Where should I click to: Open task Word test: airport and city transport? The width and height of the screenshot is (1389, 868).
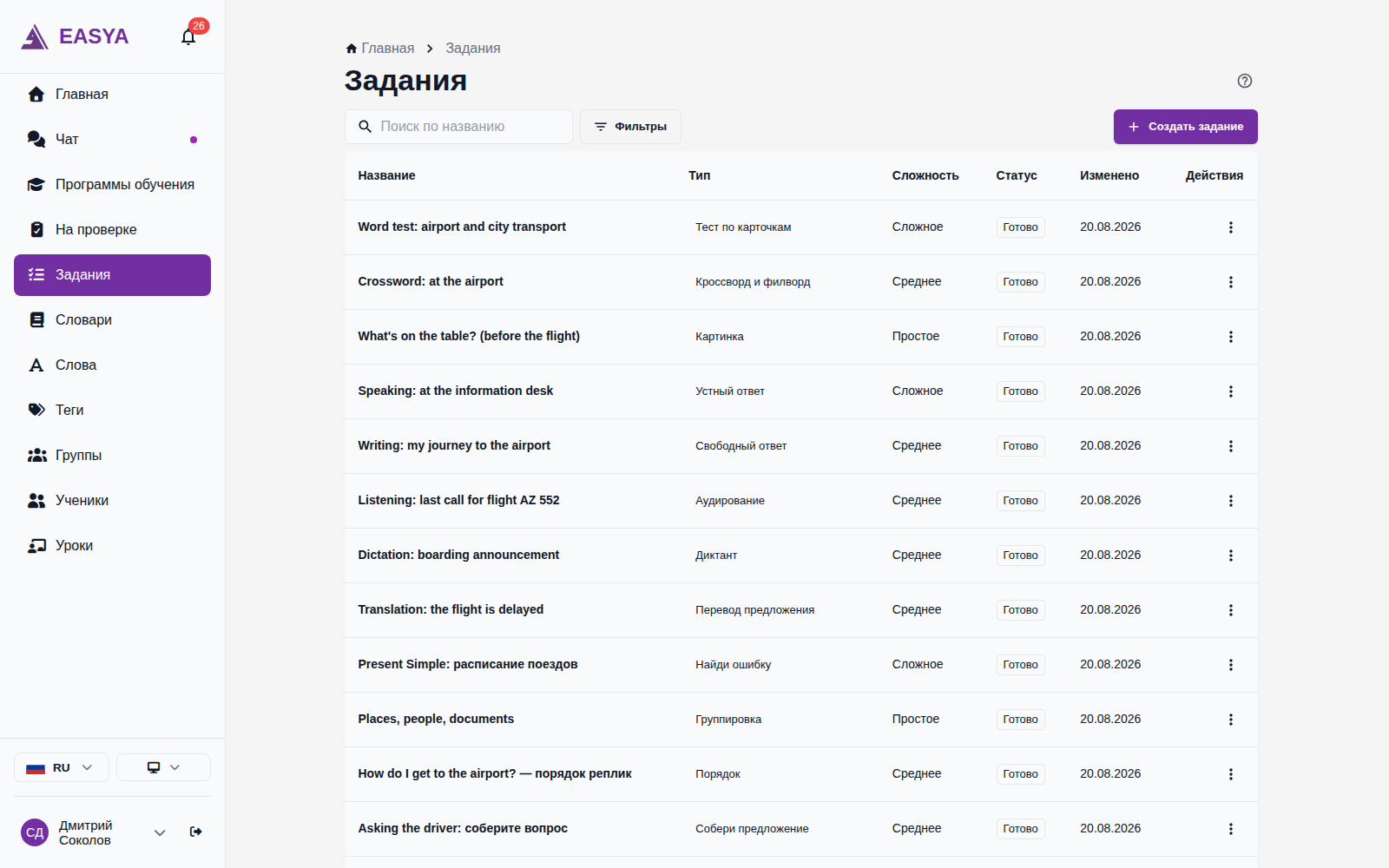462,227
